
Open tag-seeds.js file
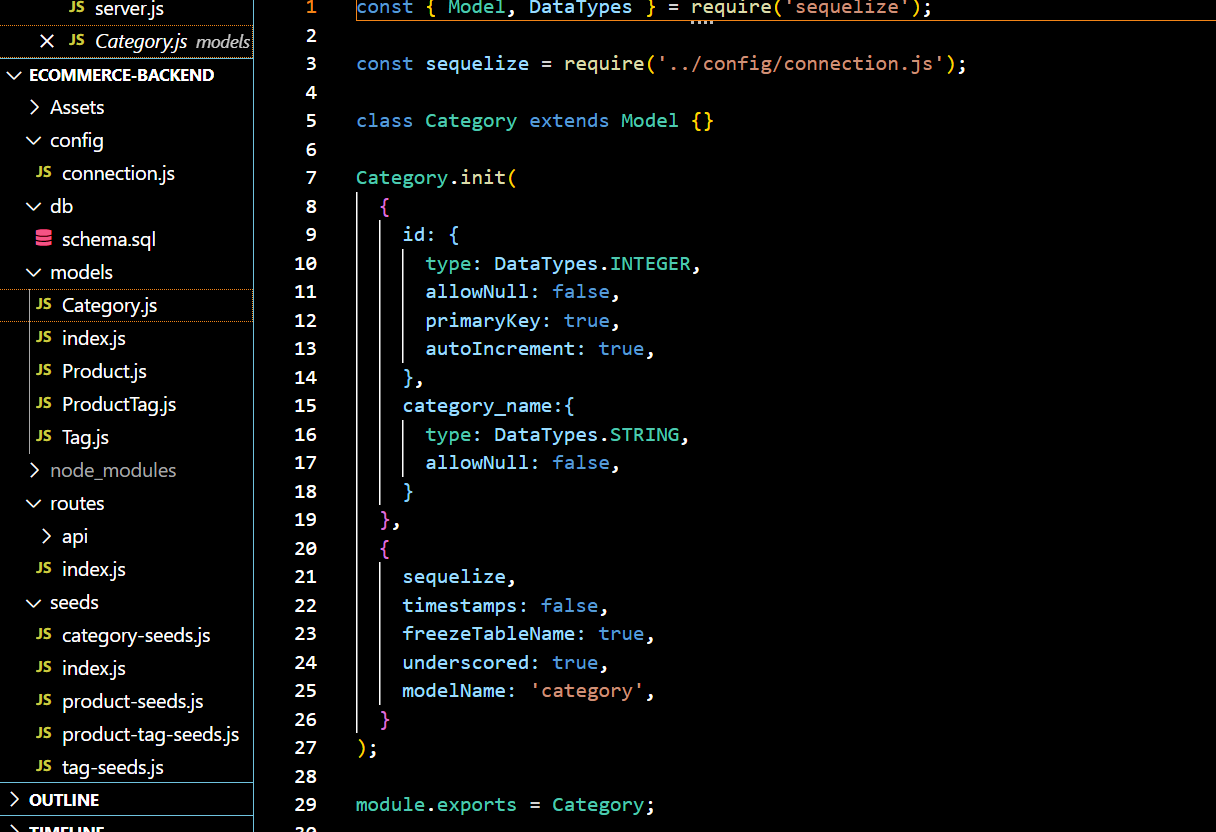coord(113,767)
